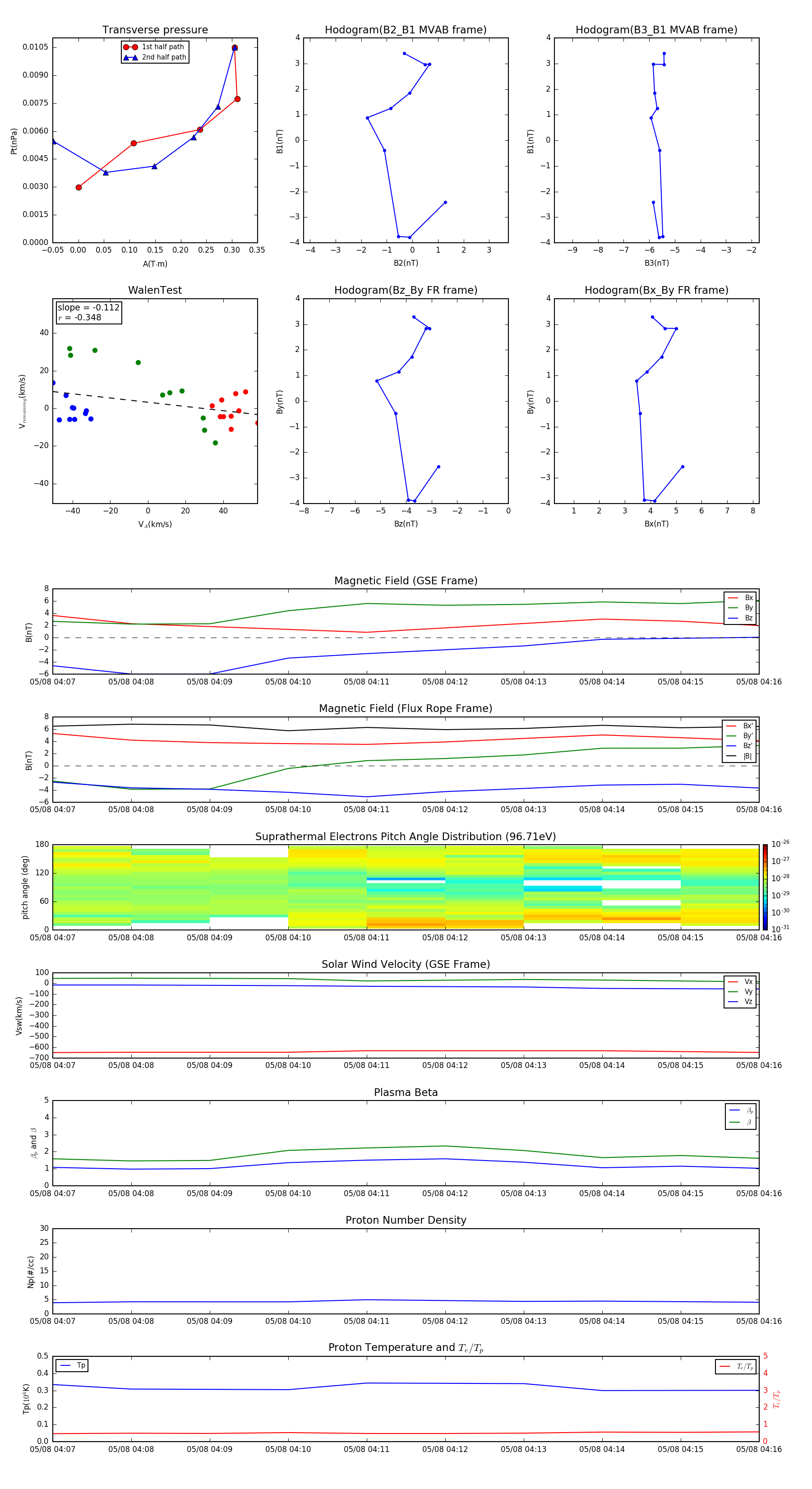Click the 'Hodogram(Bz_By FR frame)' title
812x1489 pixels.
tap(406, 290)
